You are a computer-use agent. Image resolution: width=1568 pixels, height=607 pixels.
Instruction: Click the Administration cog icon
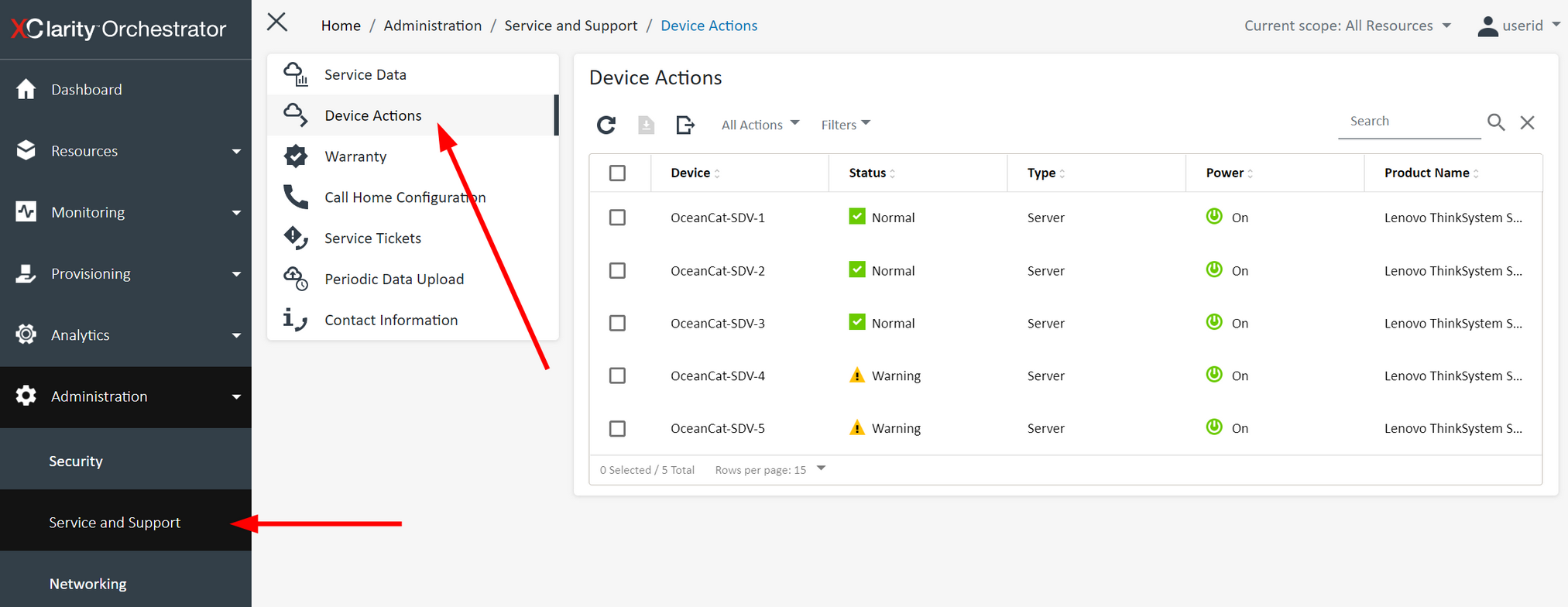point(26,396)
